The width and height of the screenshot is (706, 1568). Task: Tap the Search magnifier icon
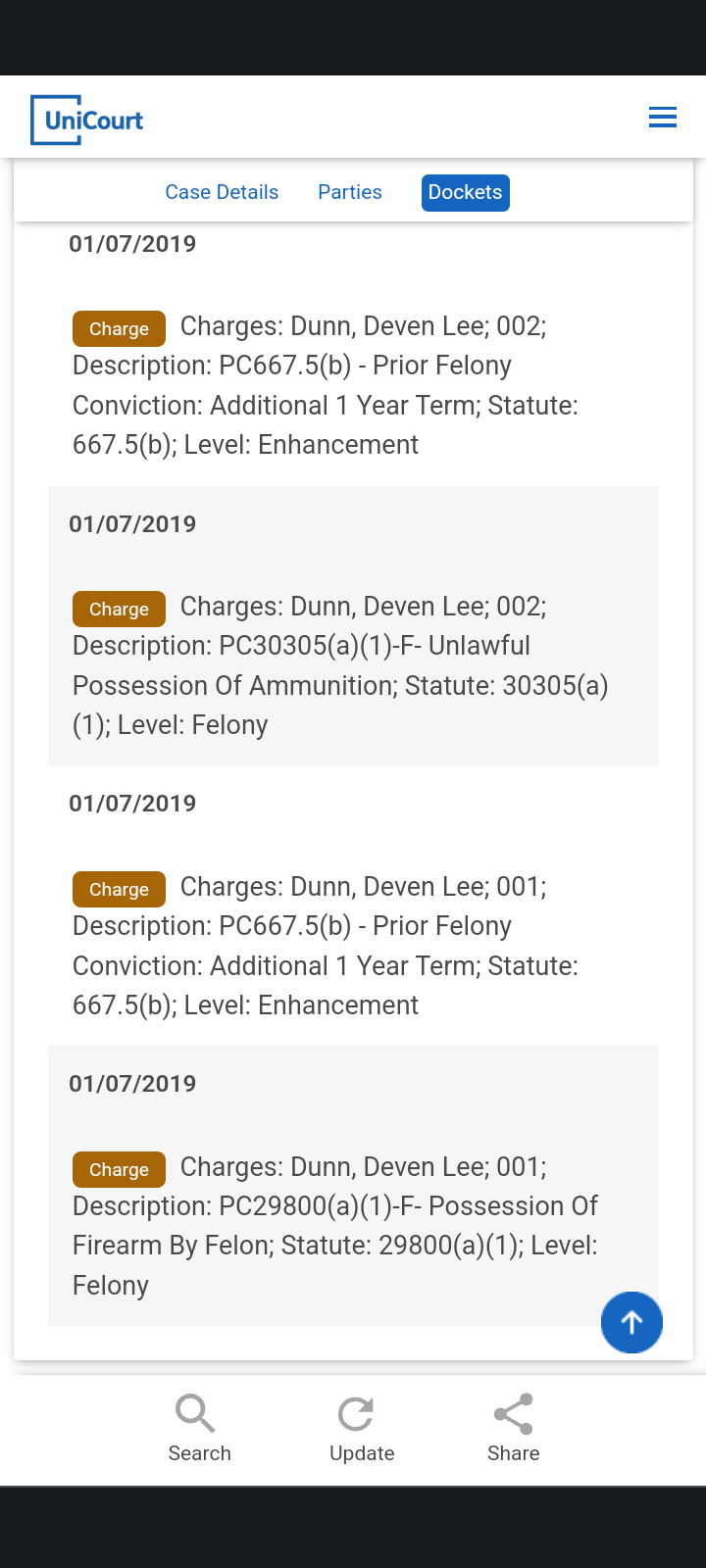click(195, 1414)
